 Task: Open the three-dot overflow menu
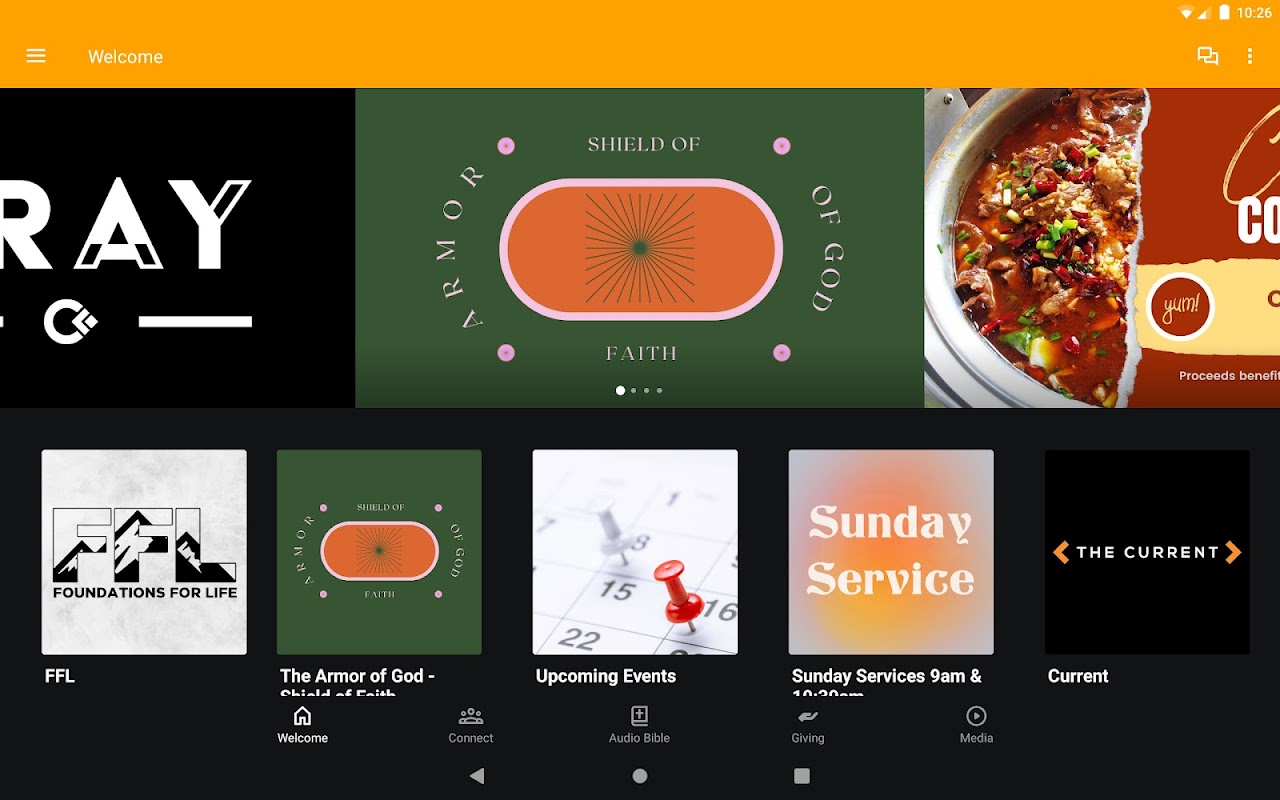pos(1250,56)
